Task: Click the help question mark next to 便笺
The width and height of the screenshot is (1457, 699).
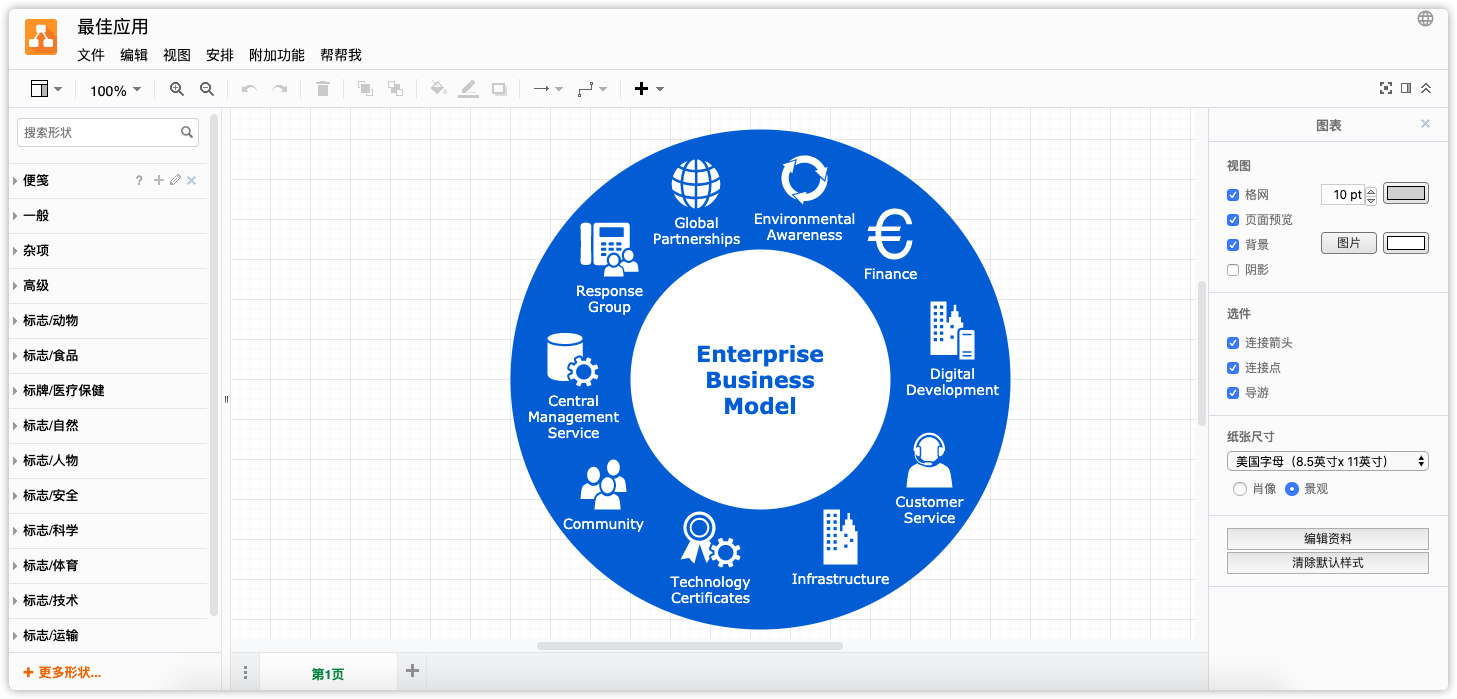Action: [139, 181]
